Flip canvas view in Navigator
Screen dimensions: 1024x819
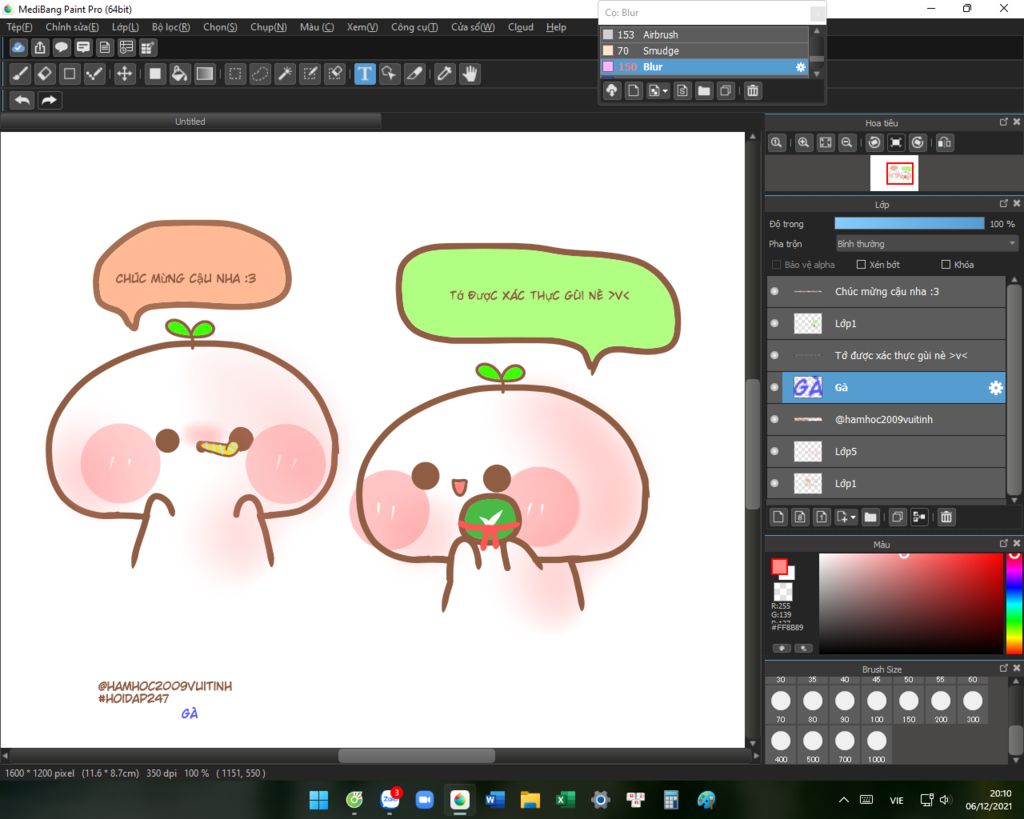(x=944, y=142)
